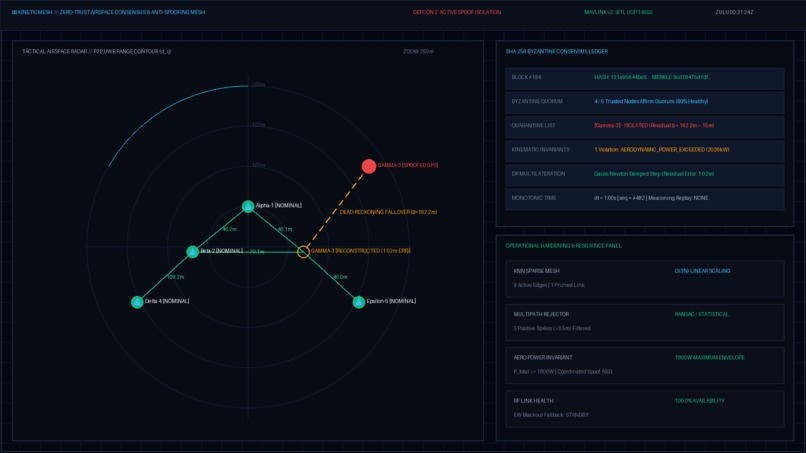Viewport: 806px width, 453px height.
Task: Click the RF LINK HEALTH card title
Action: (x=534, y=401)
